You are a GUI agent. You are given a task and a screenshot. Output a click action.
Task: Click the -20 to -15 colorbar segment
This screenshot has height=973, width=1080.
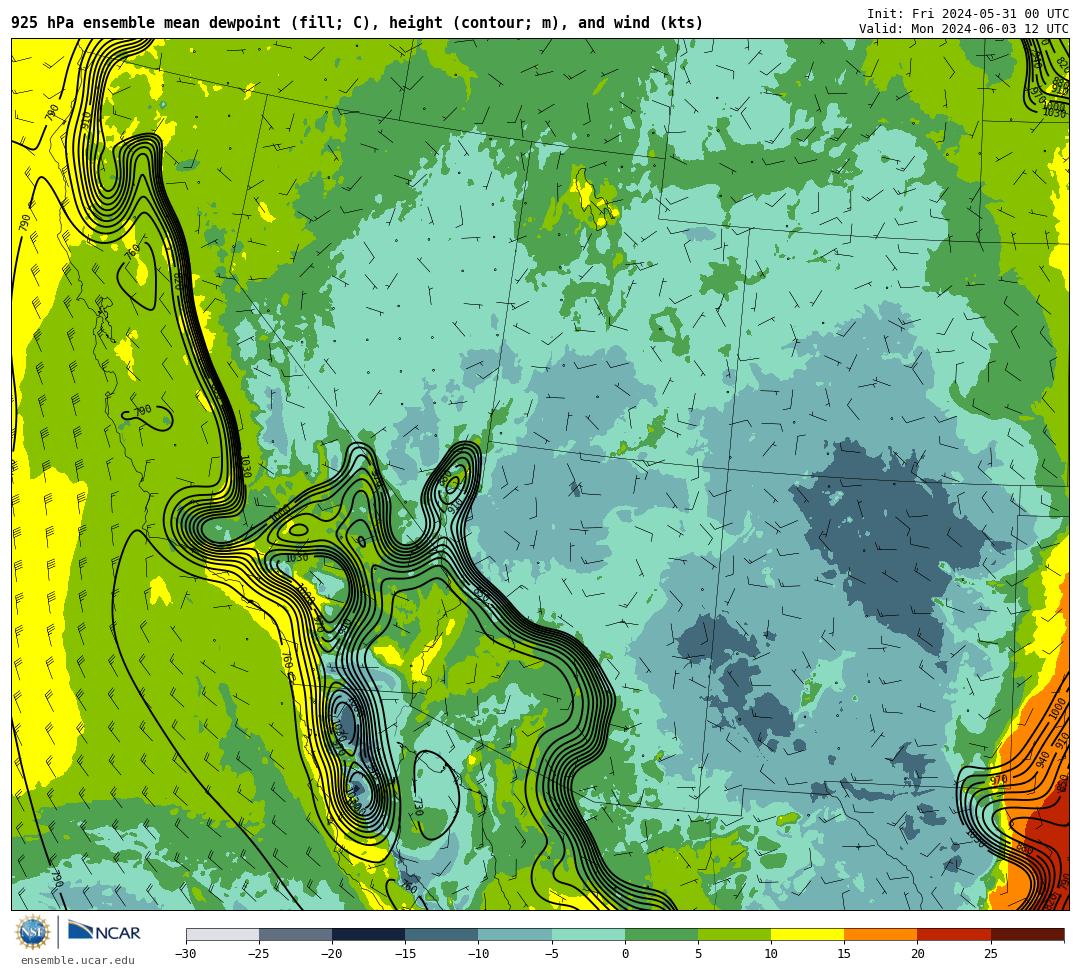tap(368, 934)
